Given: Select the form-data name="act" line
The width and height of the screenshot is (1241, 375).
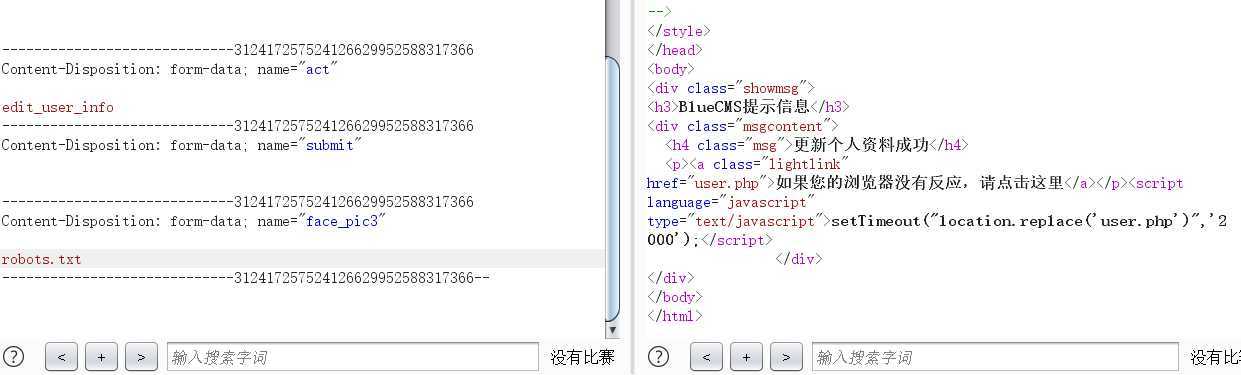Looking at the screenshot, I should click(170, 69).
